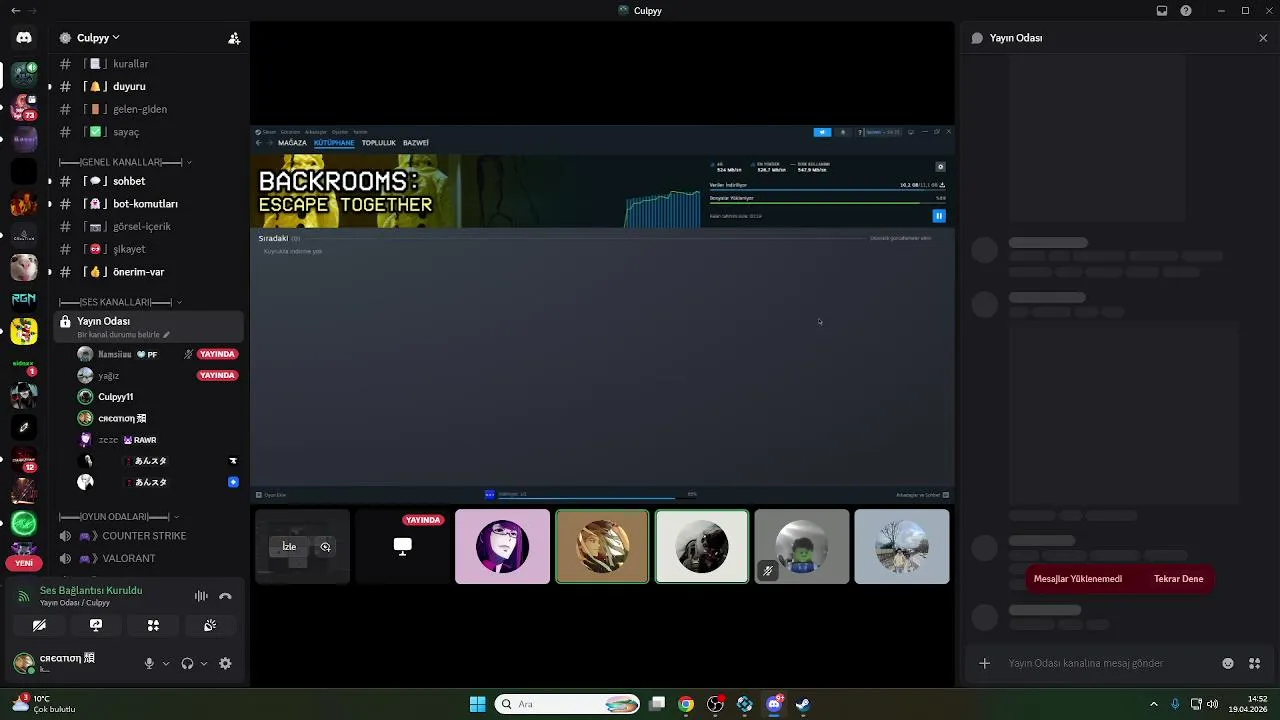Open the invite people icon beside Culpyy
The height and width of the screenshot is (720, 1280).
point(234,38)
